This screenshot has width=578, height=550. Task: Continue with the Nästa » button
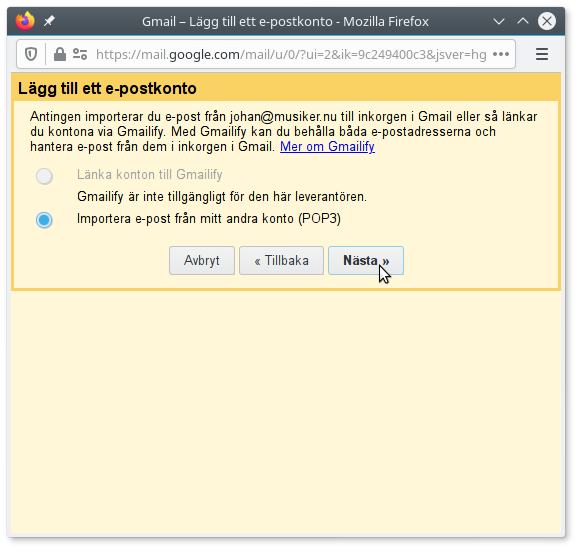click(x=366, y=261)
